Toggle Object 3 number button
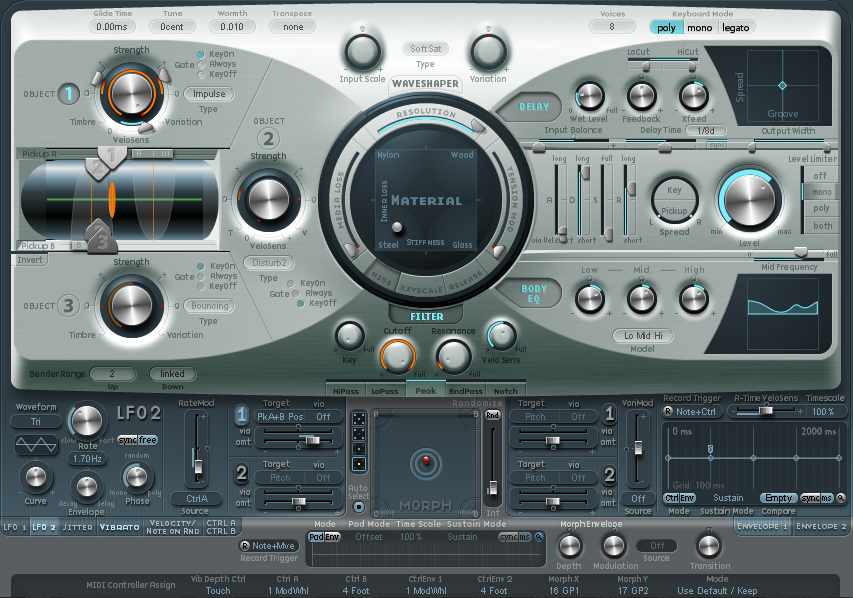Screen dimensions: 853x598 coord(68,305)
